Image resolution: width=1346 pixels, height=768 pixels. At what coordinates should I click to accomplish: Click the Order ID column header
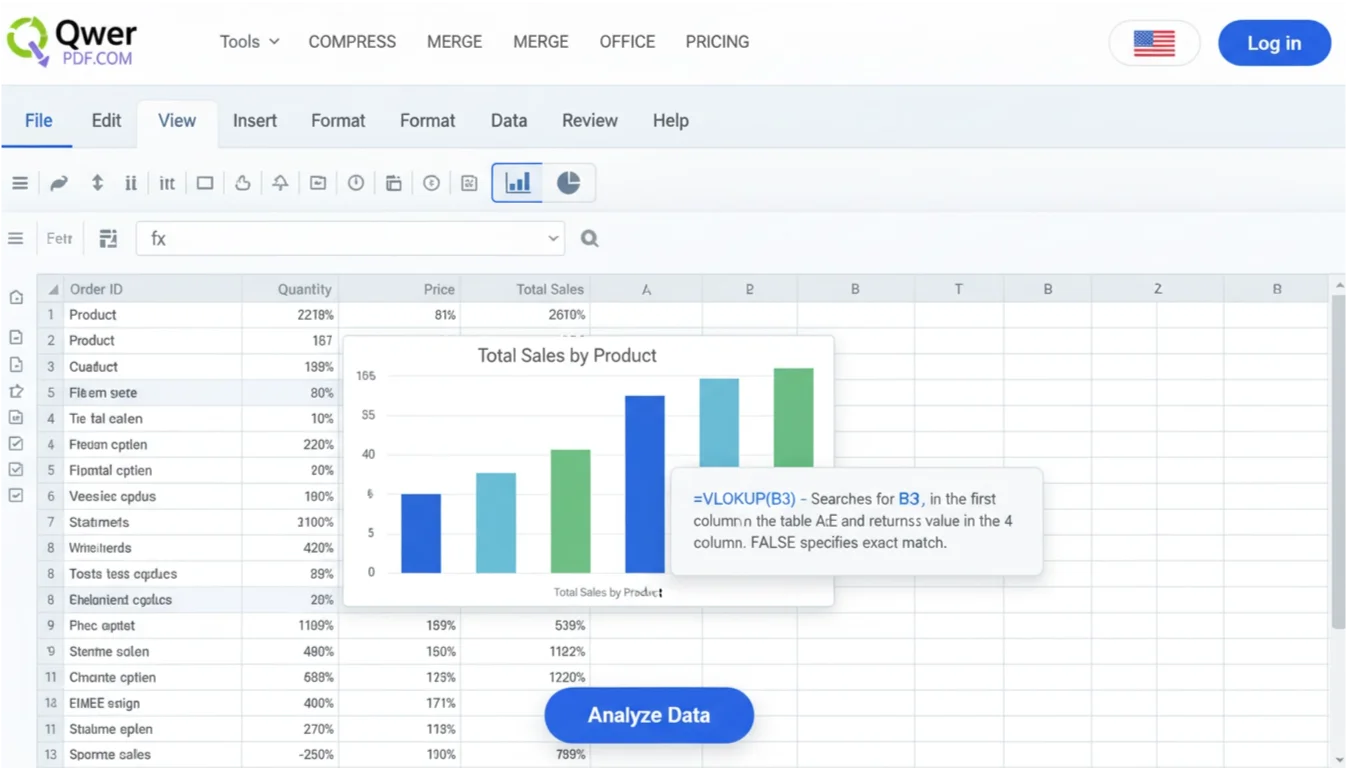coord(152,289)
